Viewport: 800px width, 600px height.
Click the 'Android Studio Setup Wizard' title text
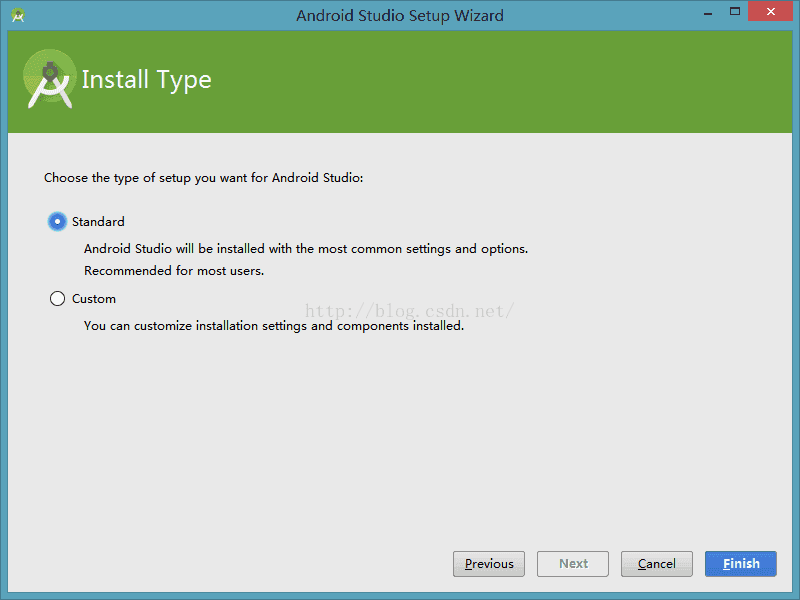click(x=400, y=16)
